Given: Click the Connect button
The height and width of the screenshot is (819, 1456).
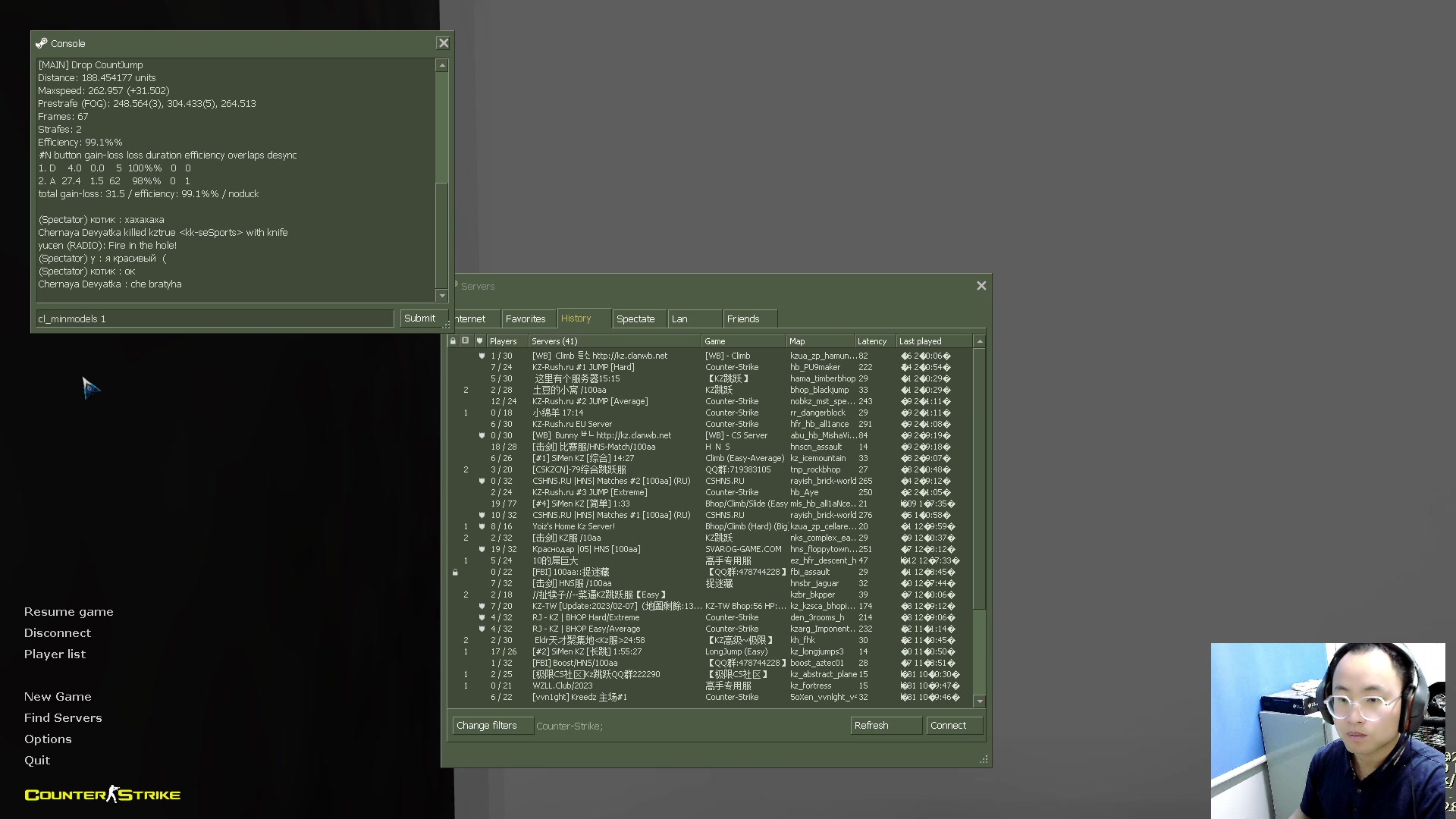Looking at the screenshot, I should coord(954,726).
